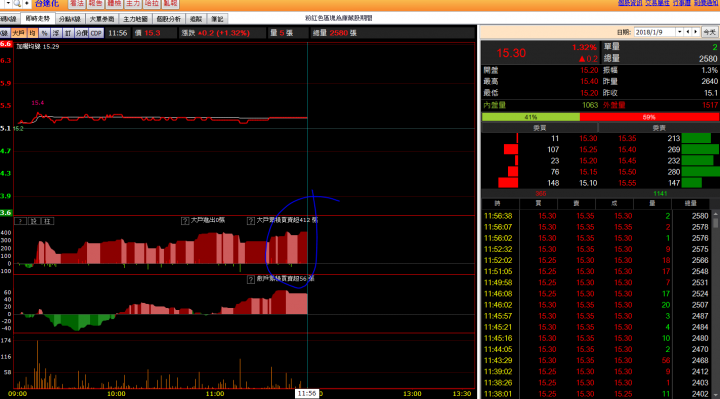
Task: Switch to the 個股分析 tab
Action: click(169, 19)
